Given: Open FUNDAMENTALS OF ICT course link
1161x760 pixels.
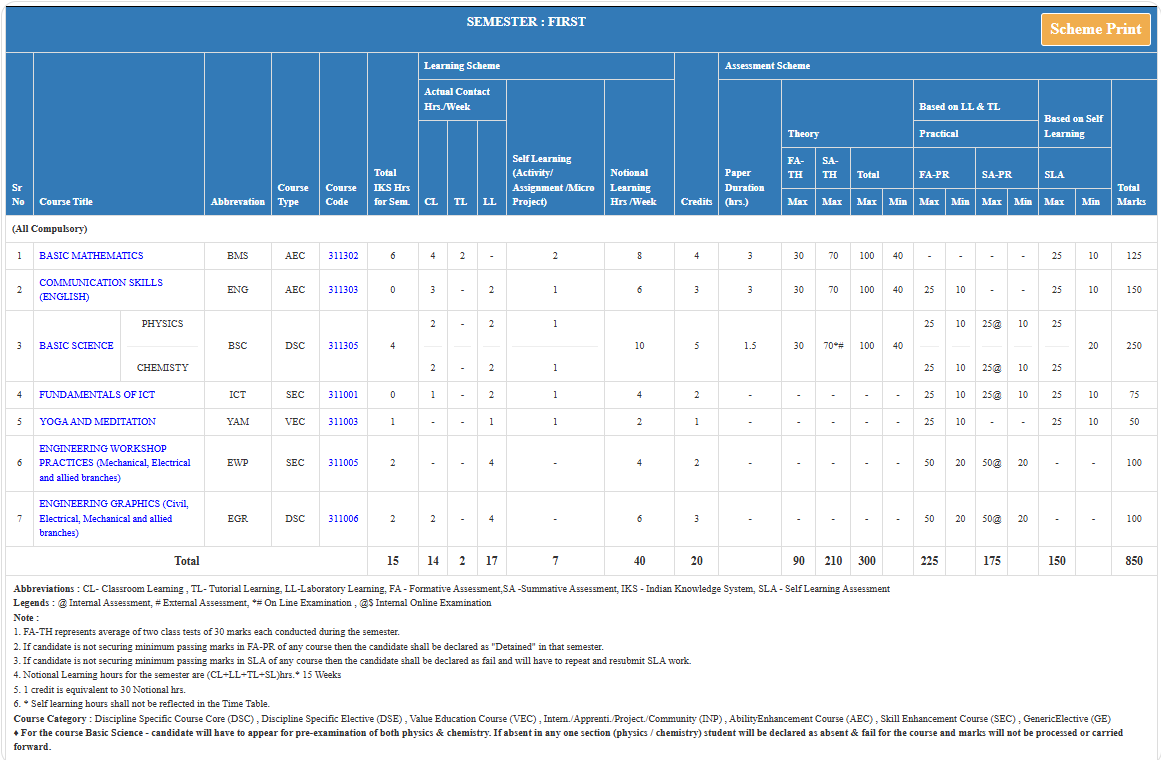Looking at the screenshot, I should (97, 395).
